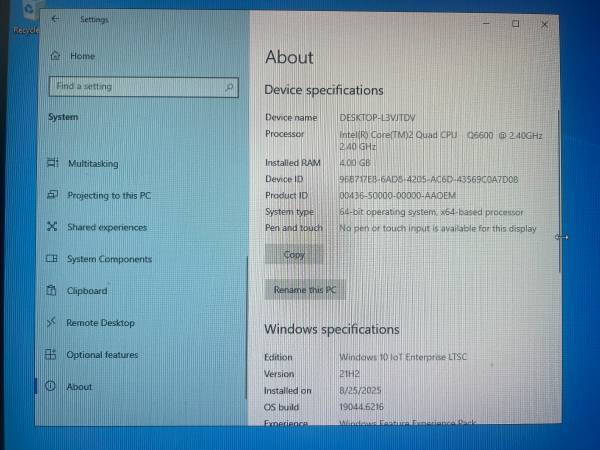
Task: Click the Shared experiences icon
Action: (x=52, y=227)
